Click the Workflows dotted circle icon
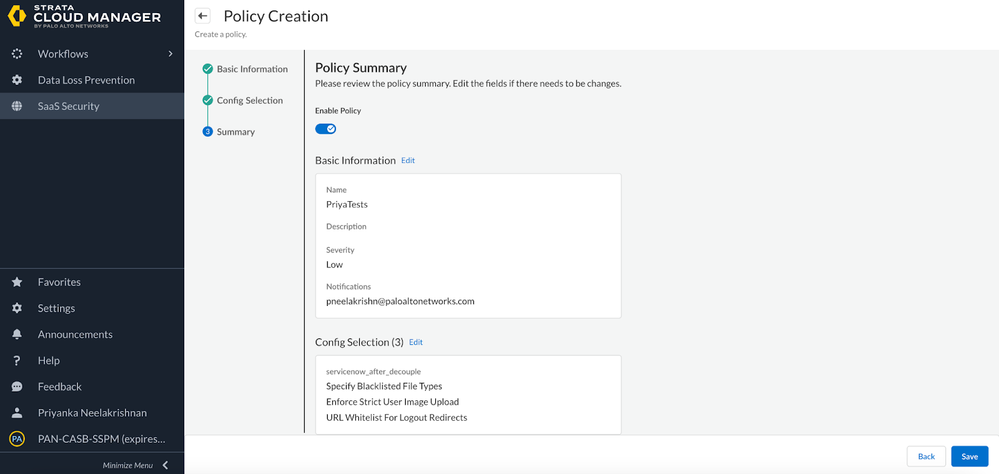The width and height of the screenshot is (999, 474). (17, 54)
